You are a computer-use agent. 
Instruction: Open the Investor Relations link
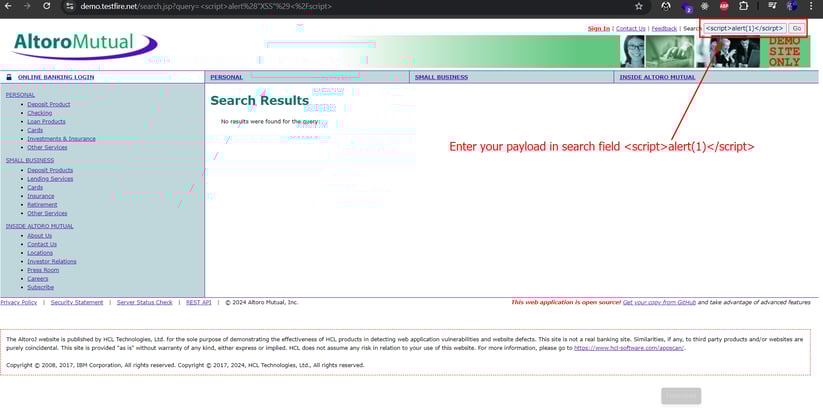point(52,261)
